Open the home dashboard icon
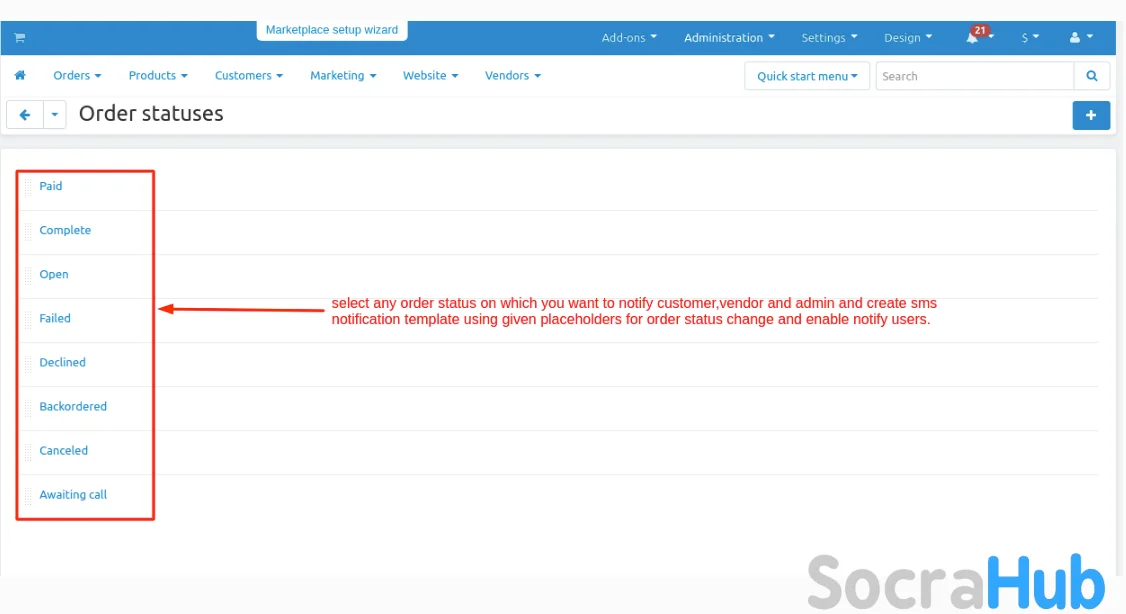Screen dimensions: 1126x614 point(20,75)
